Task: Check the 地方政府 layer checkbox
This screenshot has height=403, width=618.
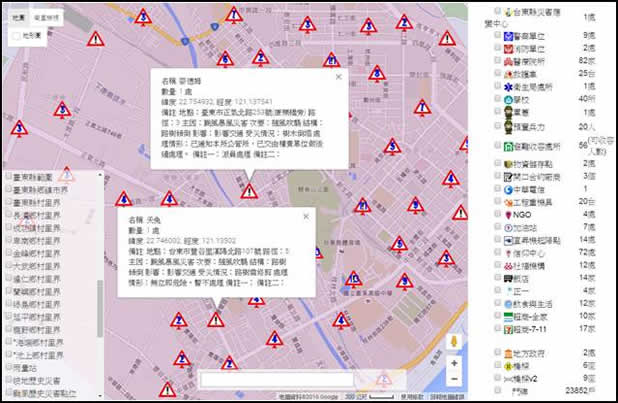Action: tap(497, 352)
